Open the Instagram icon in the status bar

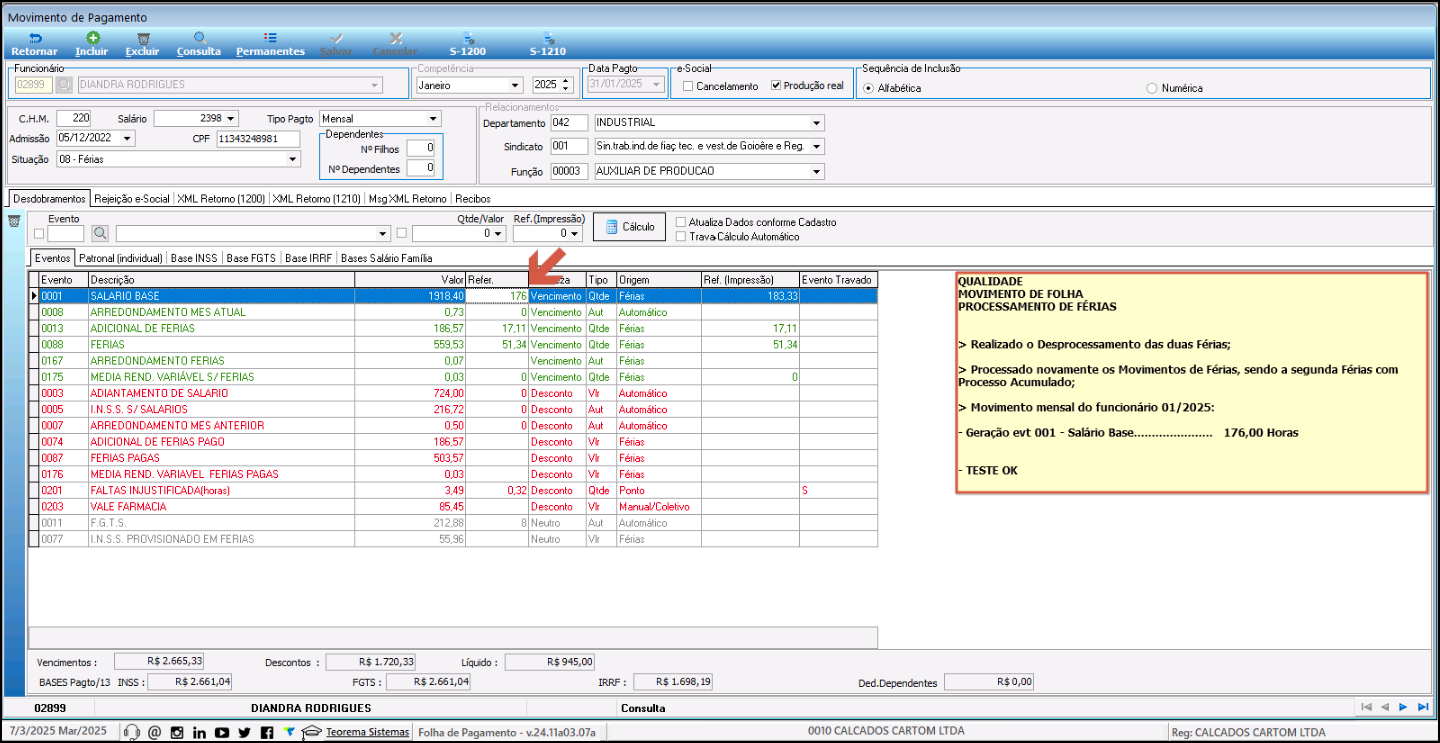[x=177, y=732]
